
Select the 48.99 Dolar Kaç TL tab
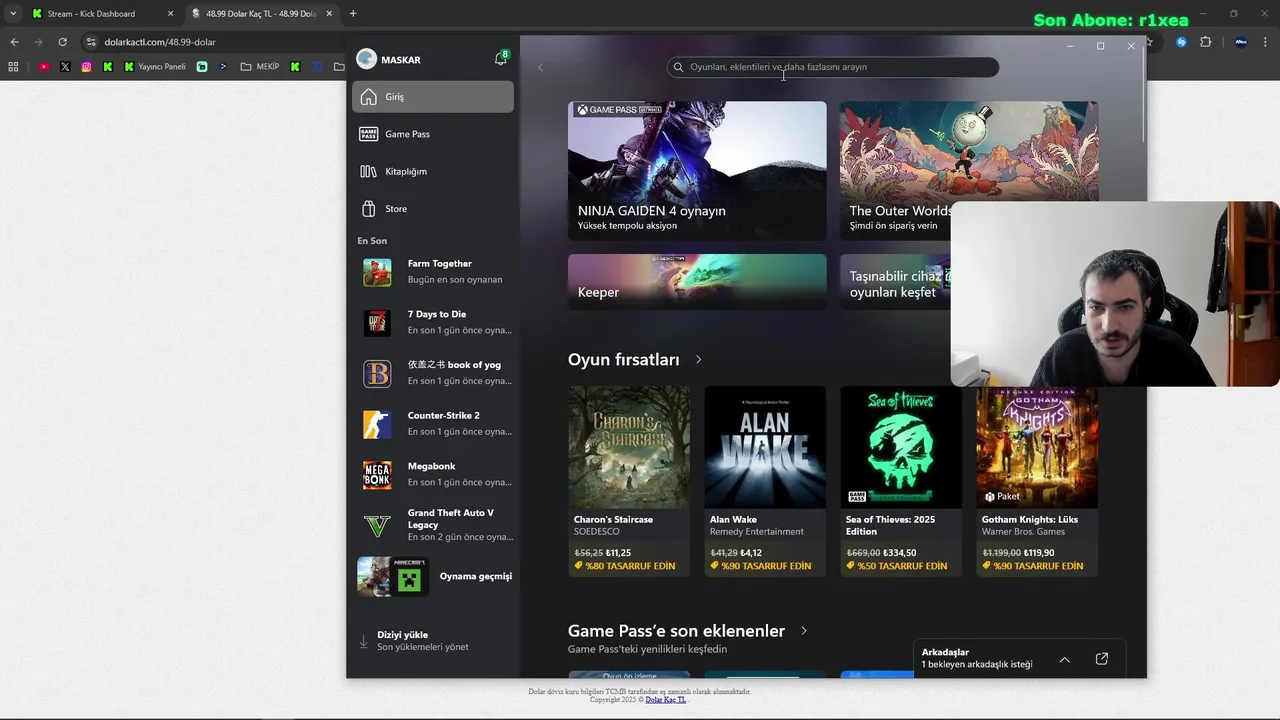click(260, 14)
